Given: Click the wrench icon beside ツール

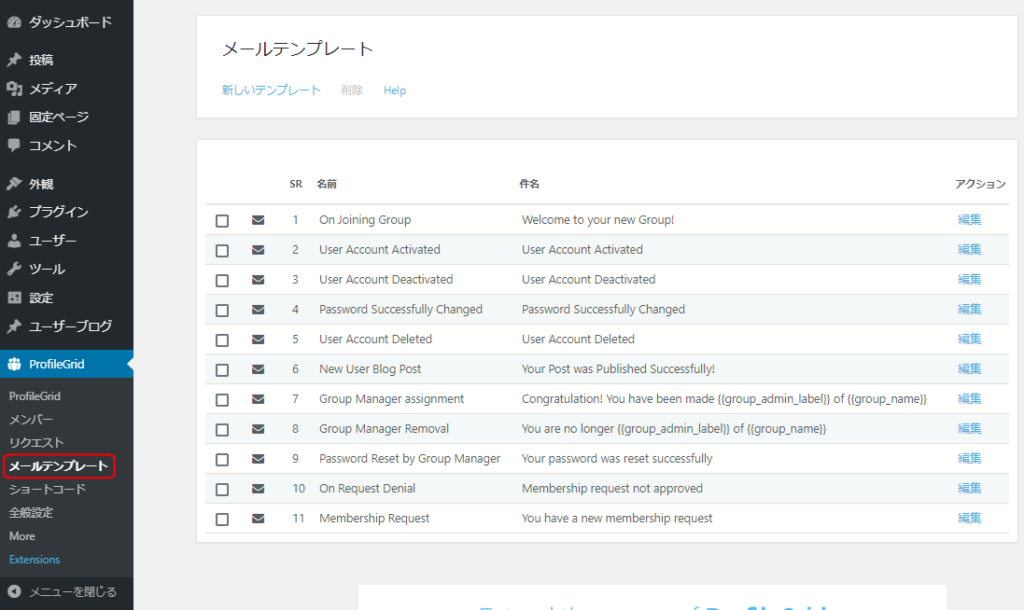Looking at the screenshot, I should (x=14, y=269).
